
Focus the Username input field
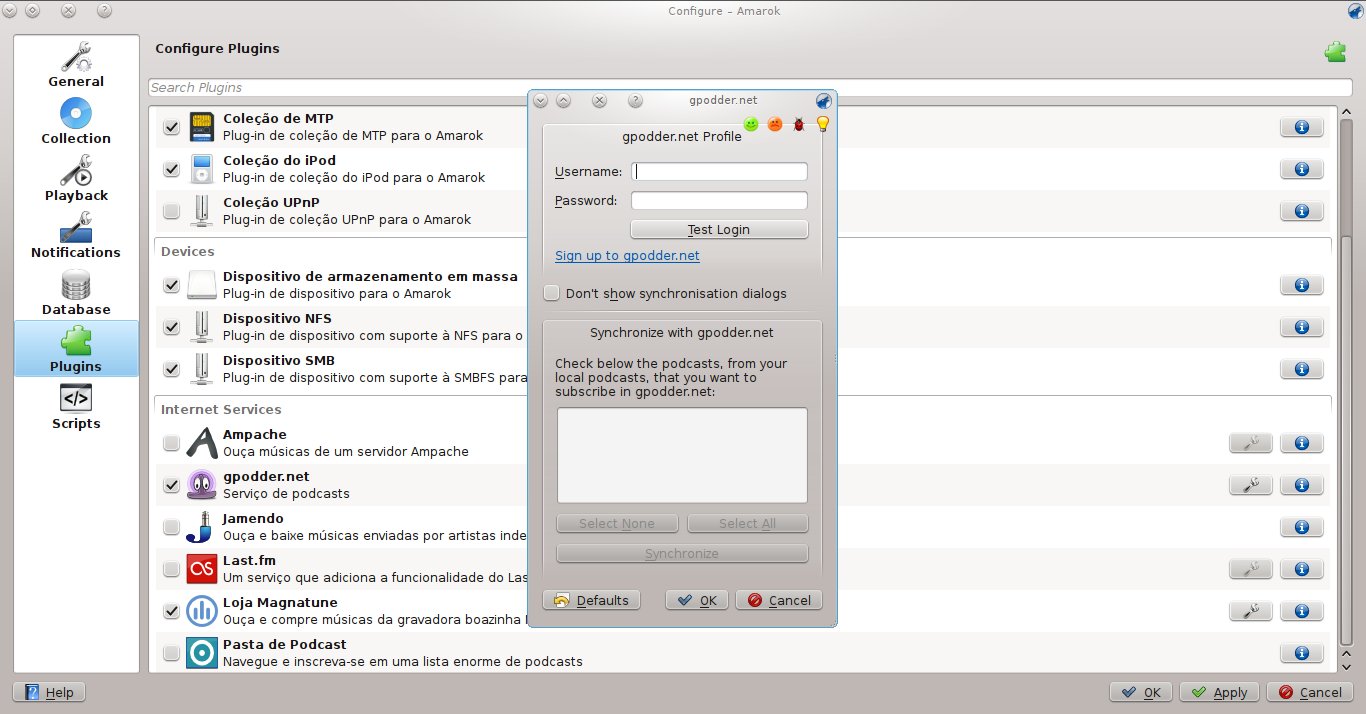pyautogui.click(x=719, y=172)
